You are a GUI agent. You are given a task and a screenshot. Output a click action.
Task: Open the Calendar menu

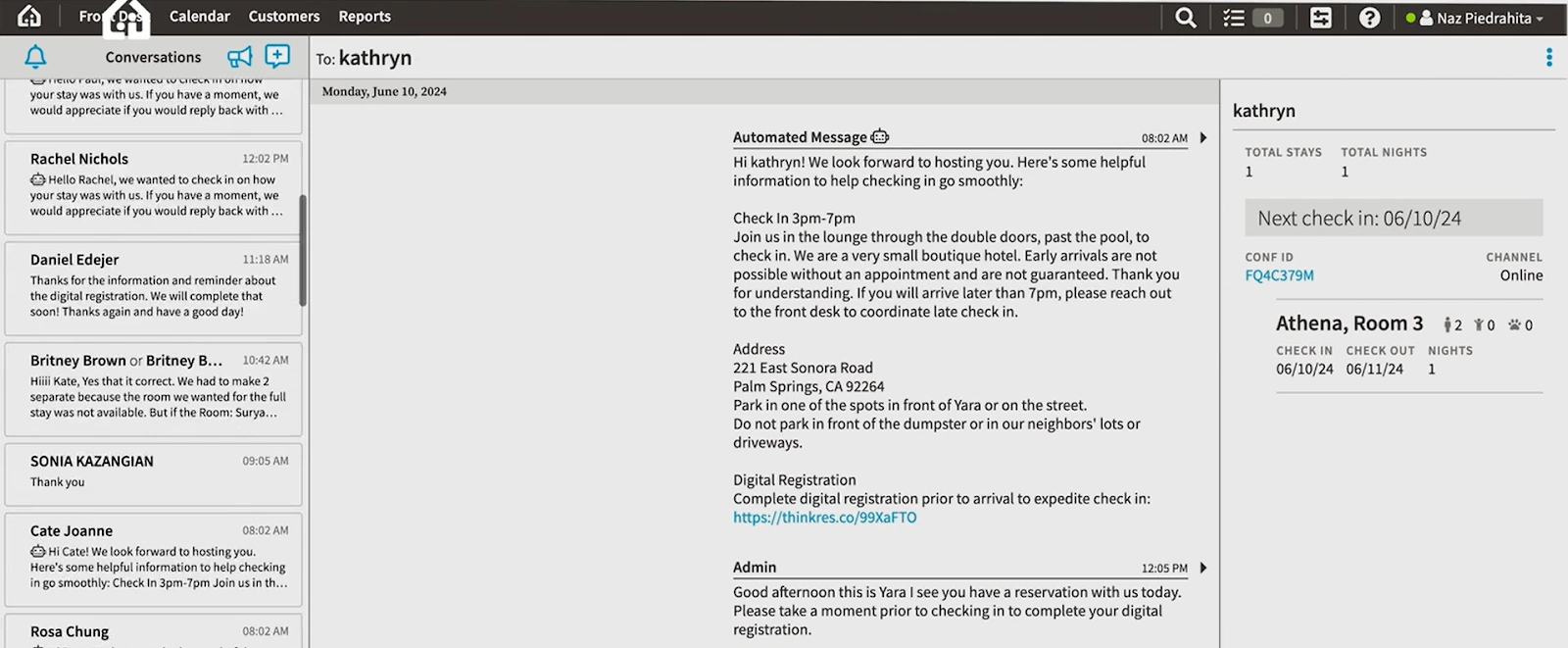200,17
